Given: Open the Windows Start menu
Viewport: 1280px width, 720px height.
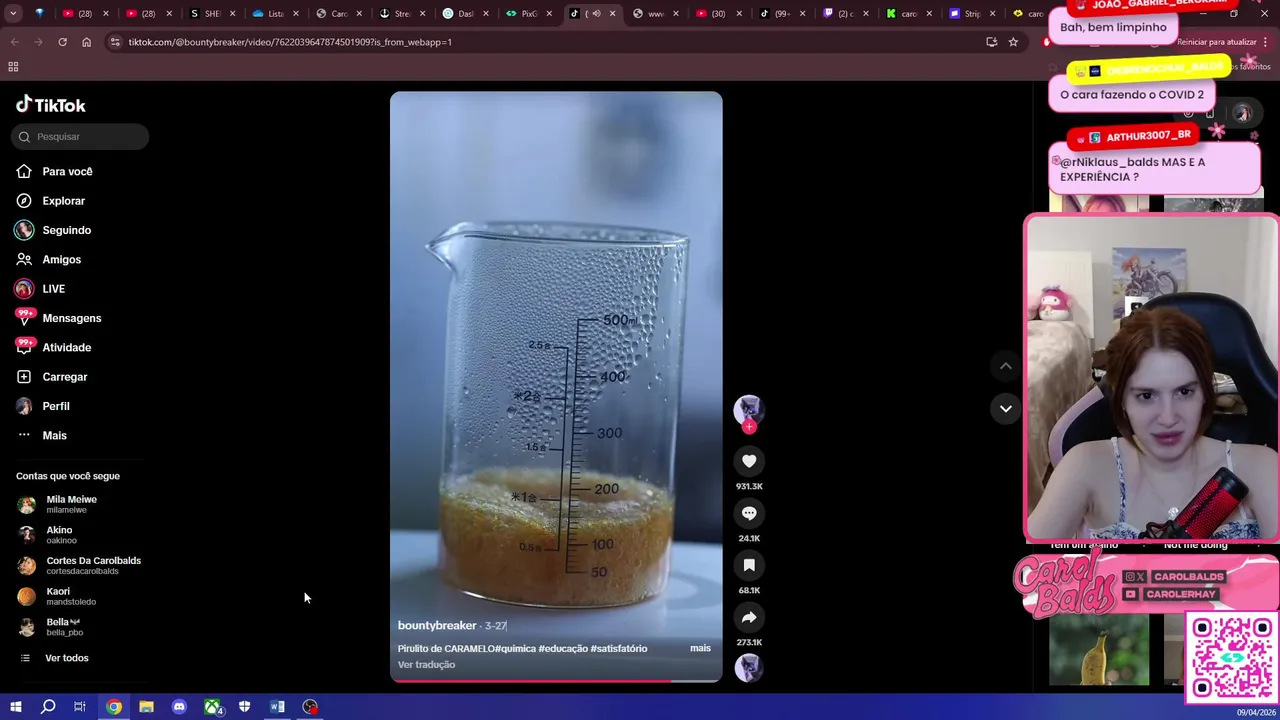Looking at the screenshot, I should pyautogui.click(x=15, y=707).
